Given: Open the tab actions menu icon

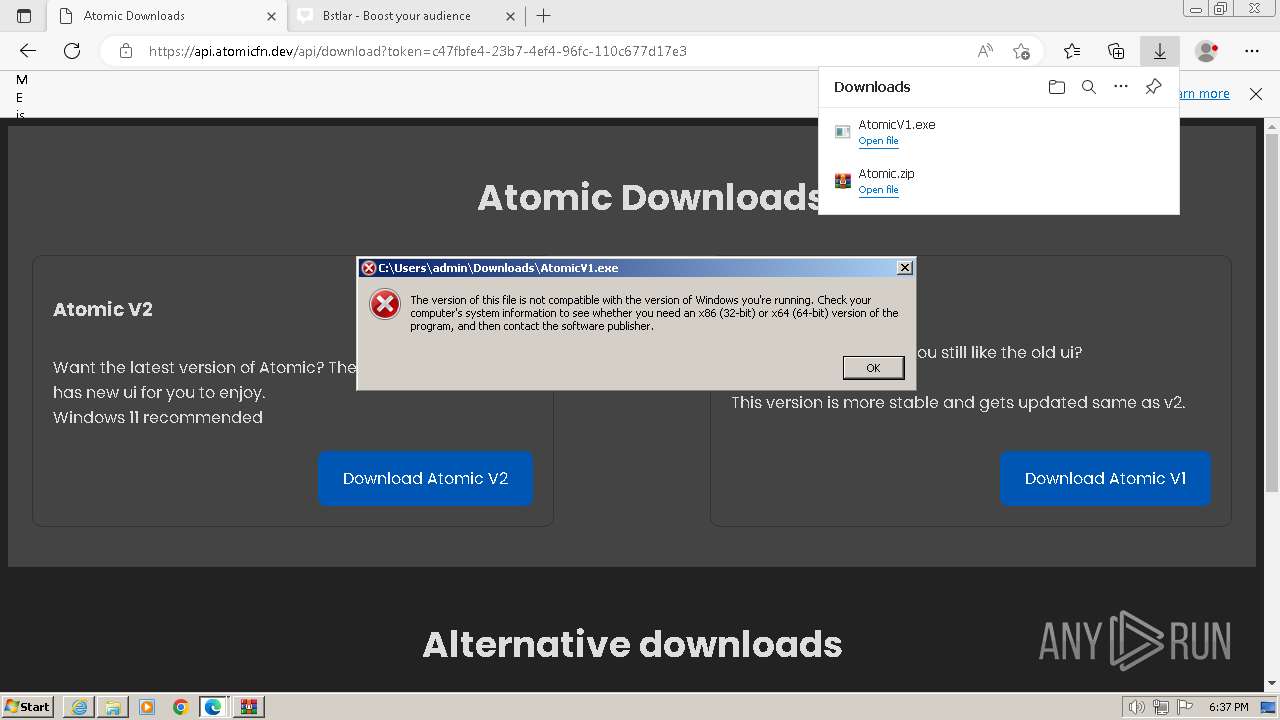Looking at the screenshot, I should (24, 16).
